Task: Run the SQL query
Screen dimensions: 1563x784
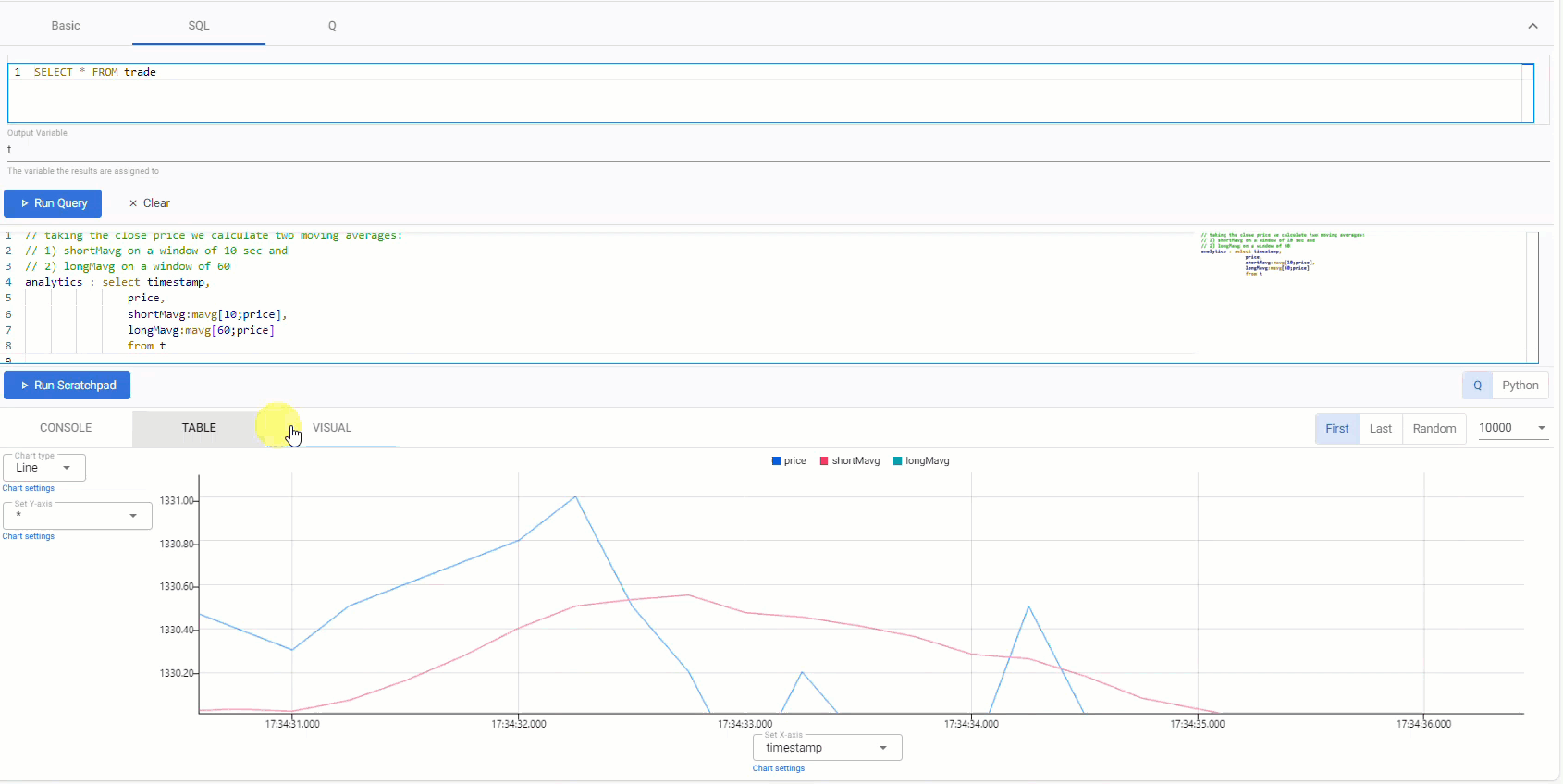Action: point(53,203)
